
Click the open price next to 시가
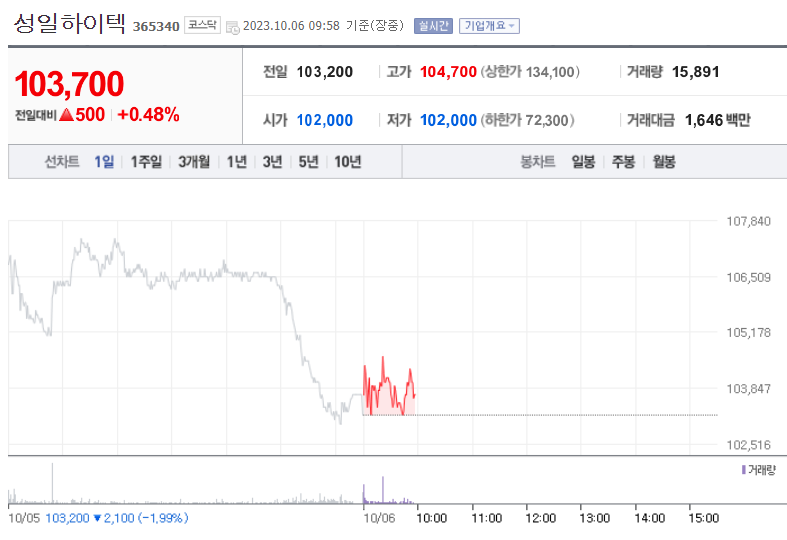tap(325, 120)
